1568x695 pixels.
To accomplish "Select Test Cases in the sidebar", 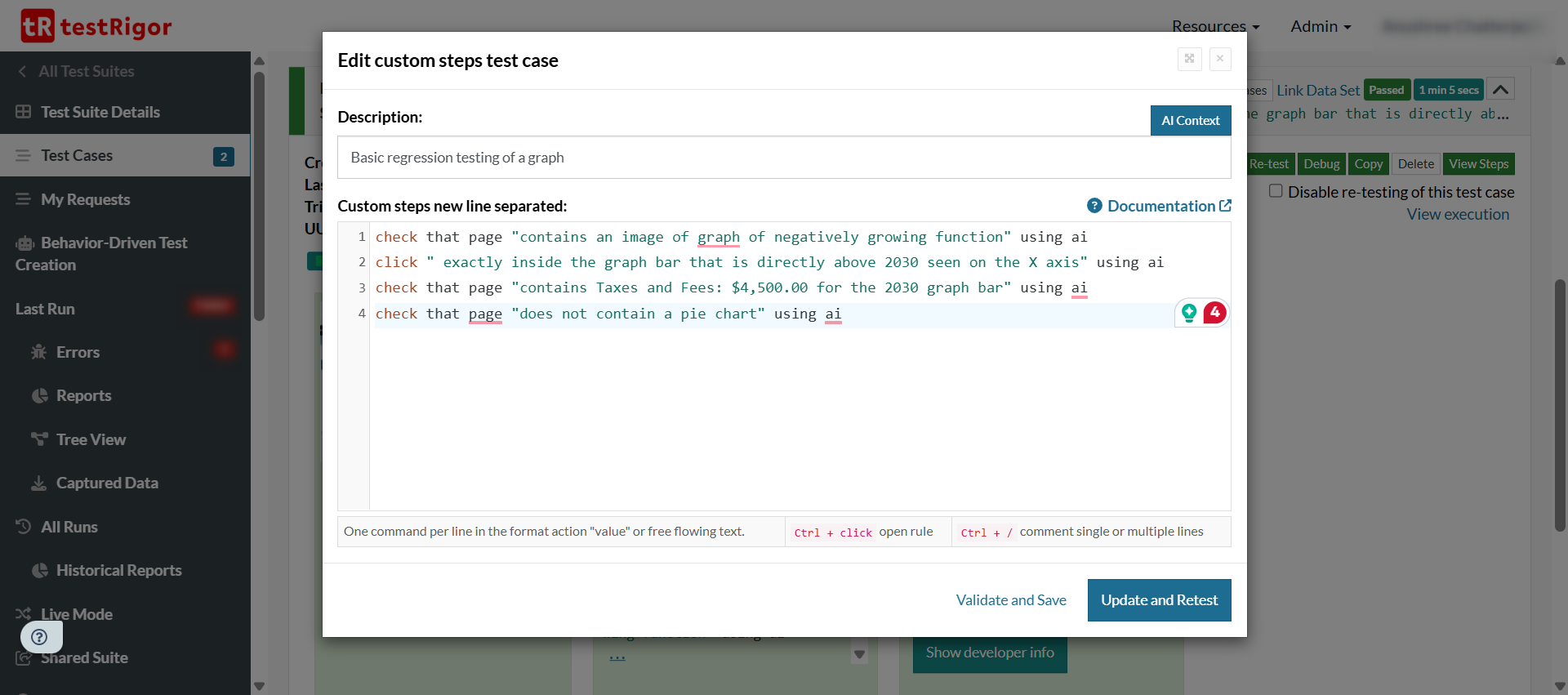I will click(x=77, y=155).
